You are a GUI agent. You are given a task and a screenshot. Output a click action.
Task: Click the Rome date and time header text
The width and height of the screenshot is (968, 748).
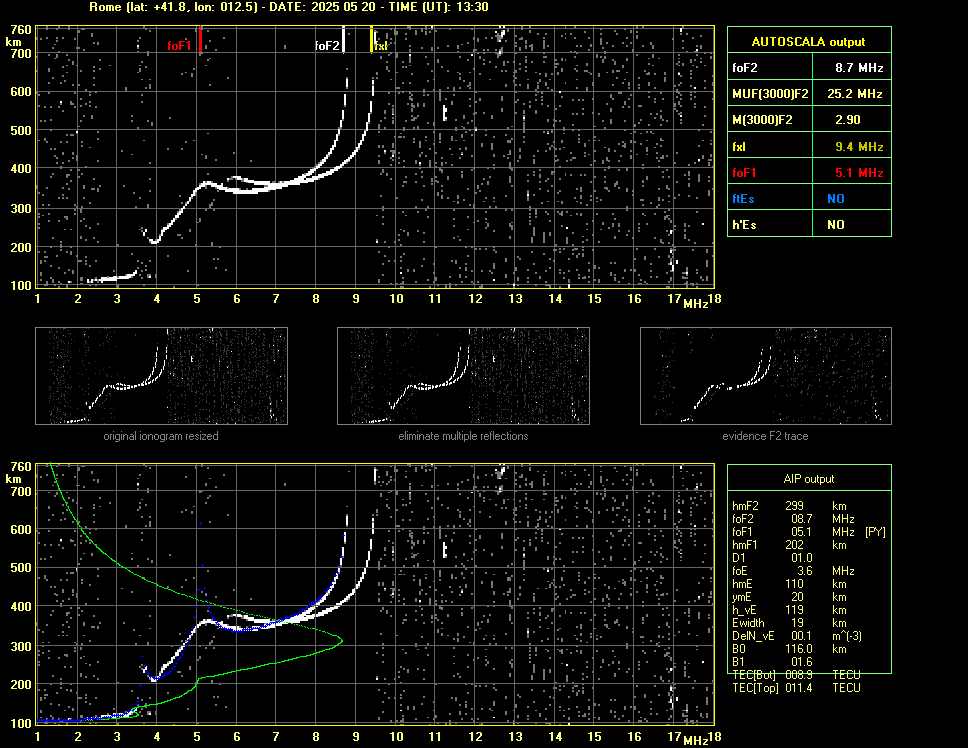289,7
